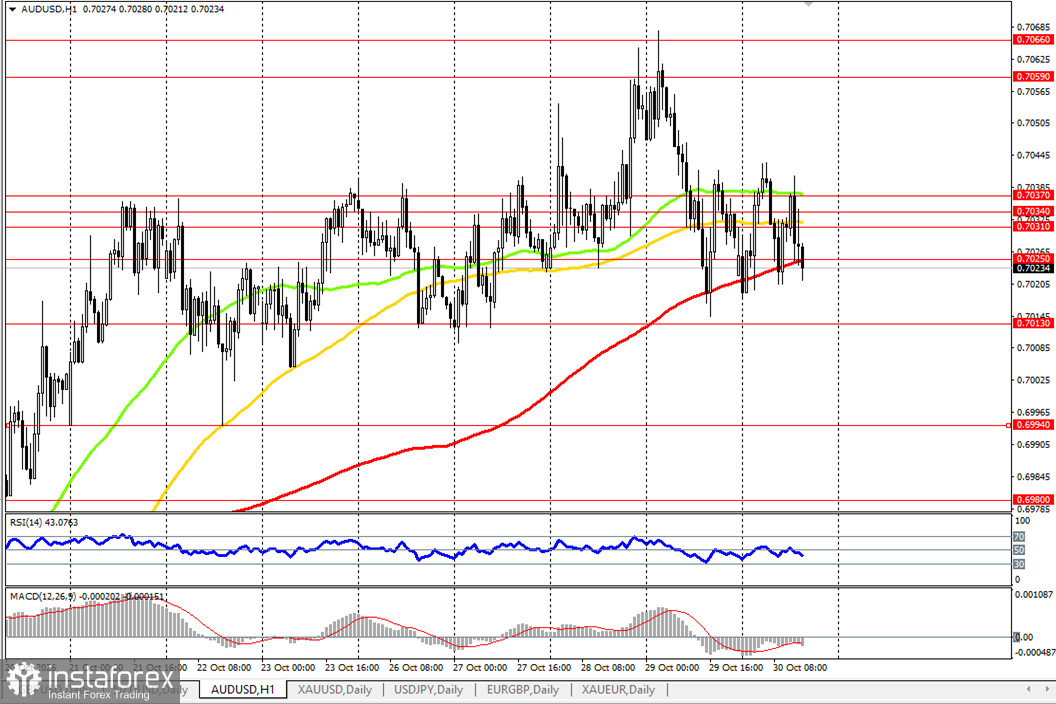Switch to the XAUEUR,Daily chart tab

[x=618, y=689]
